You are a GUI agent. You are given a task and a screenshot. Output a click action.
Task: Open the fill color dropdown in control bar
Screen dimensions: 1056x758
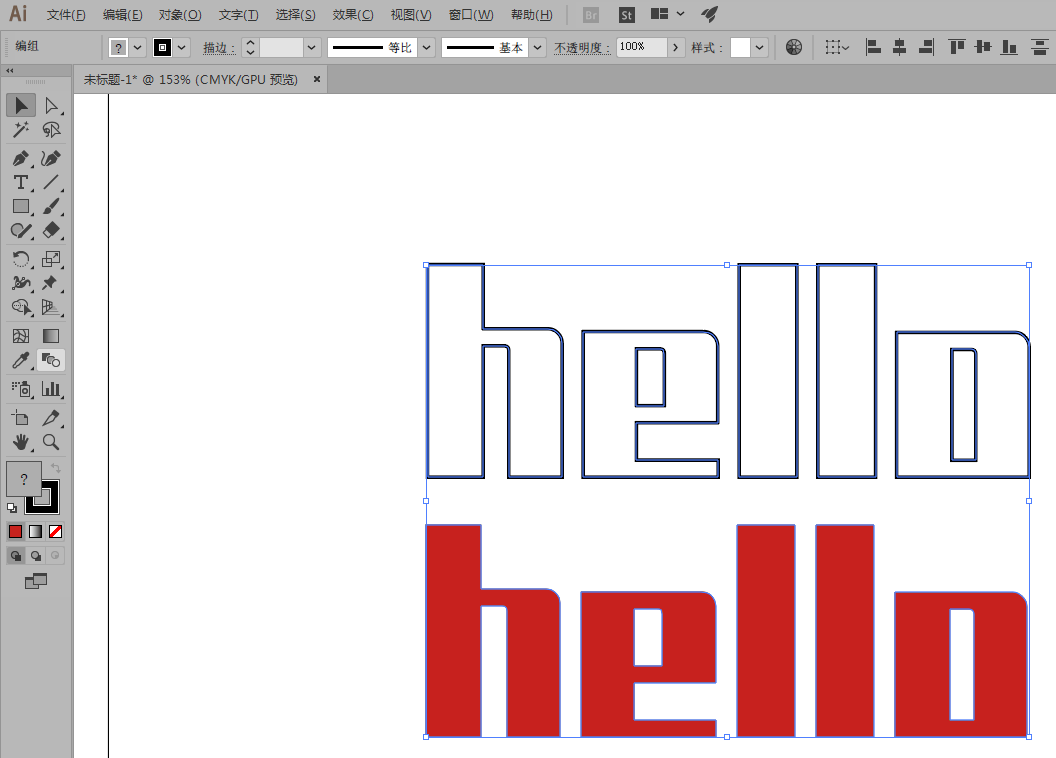tap(137, 47)
